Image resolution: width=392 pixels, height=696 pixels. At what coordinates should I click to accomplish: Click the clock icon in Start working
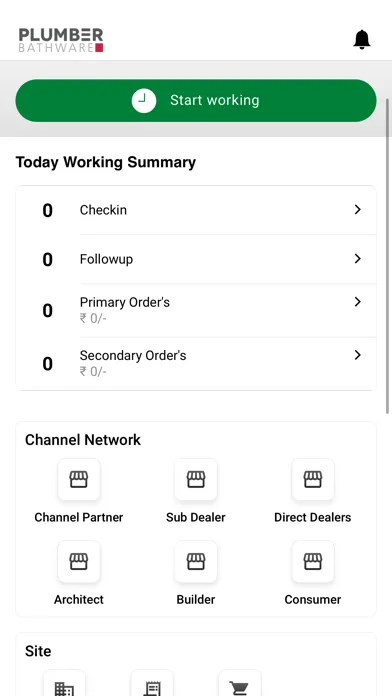[144, 101]
